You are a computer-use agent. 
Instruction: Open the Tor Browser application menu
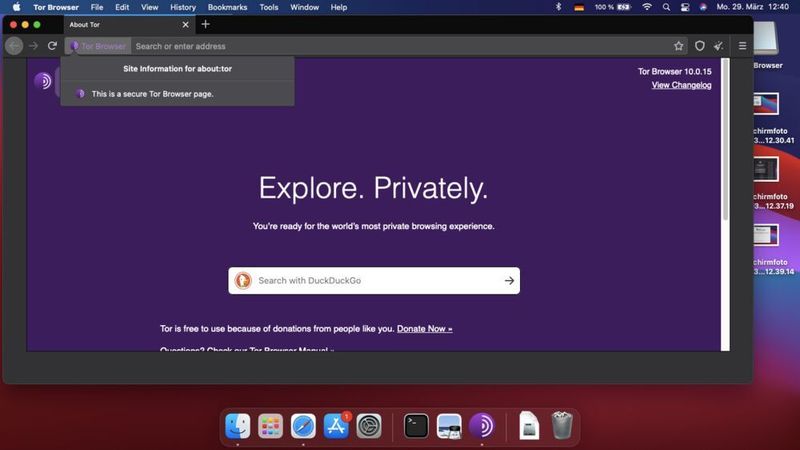pos(56,7)
